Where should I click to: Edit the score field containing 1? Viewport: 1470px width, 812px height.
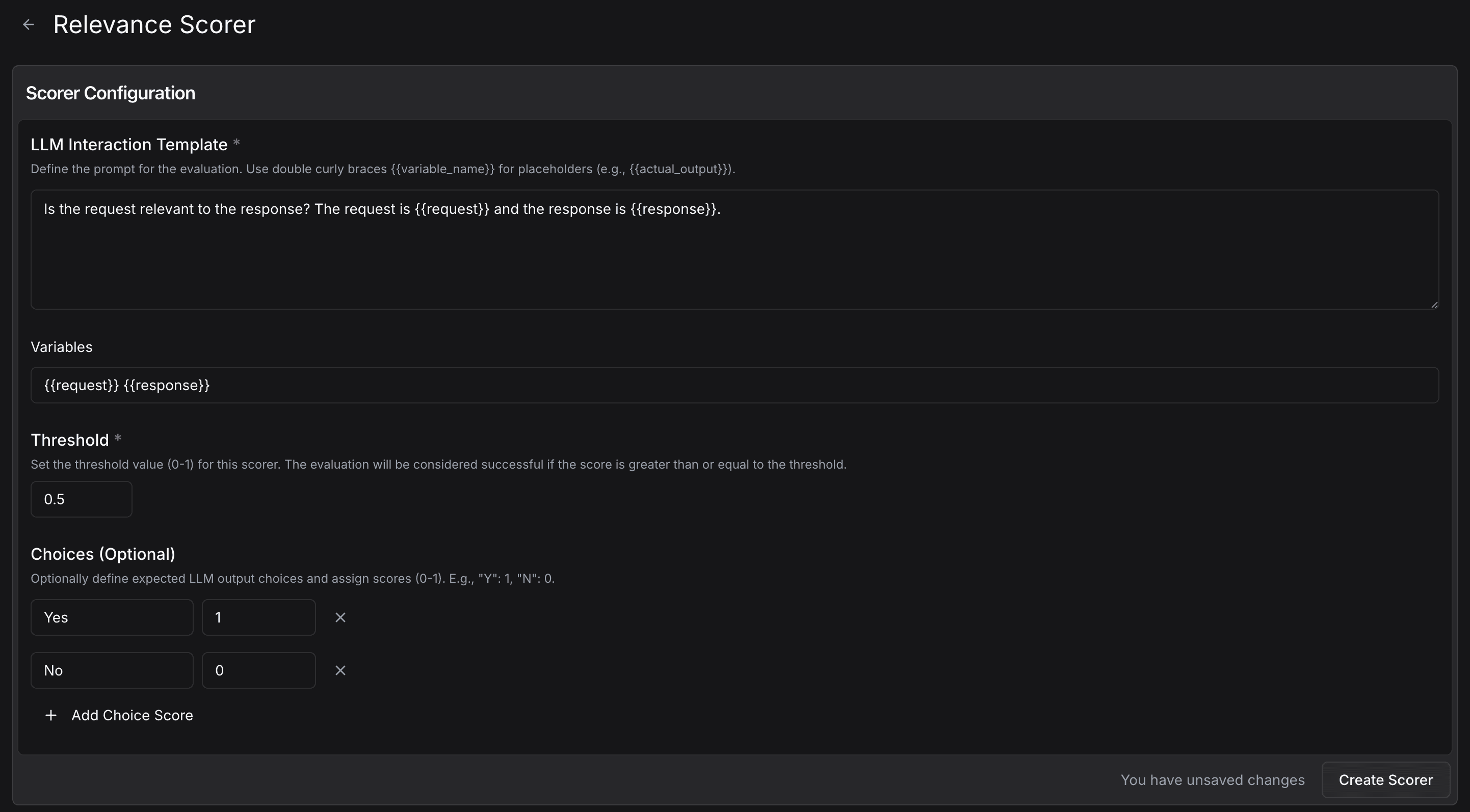(x=258, y=617)
